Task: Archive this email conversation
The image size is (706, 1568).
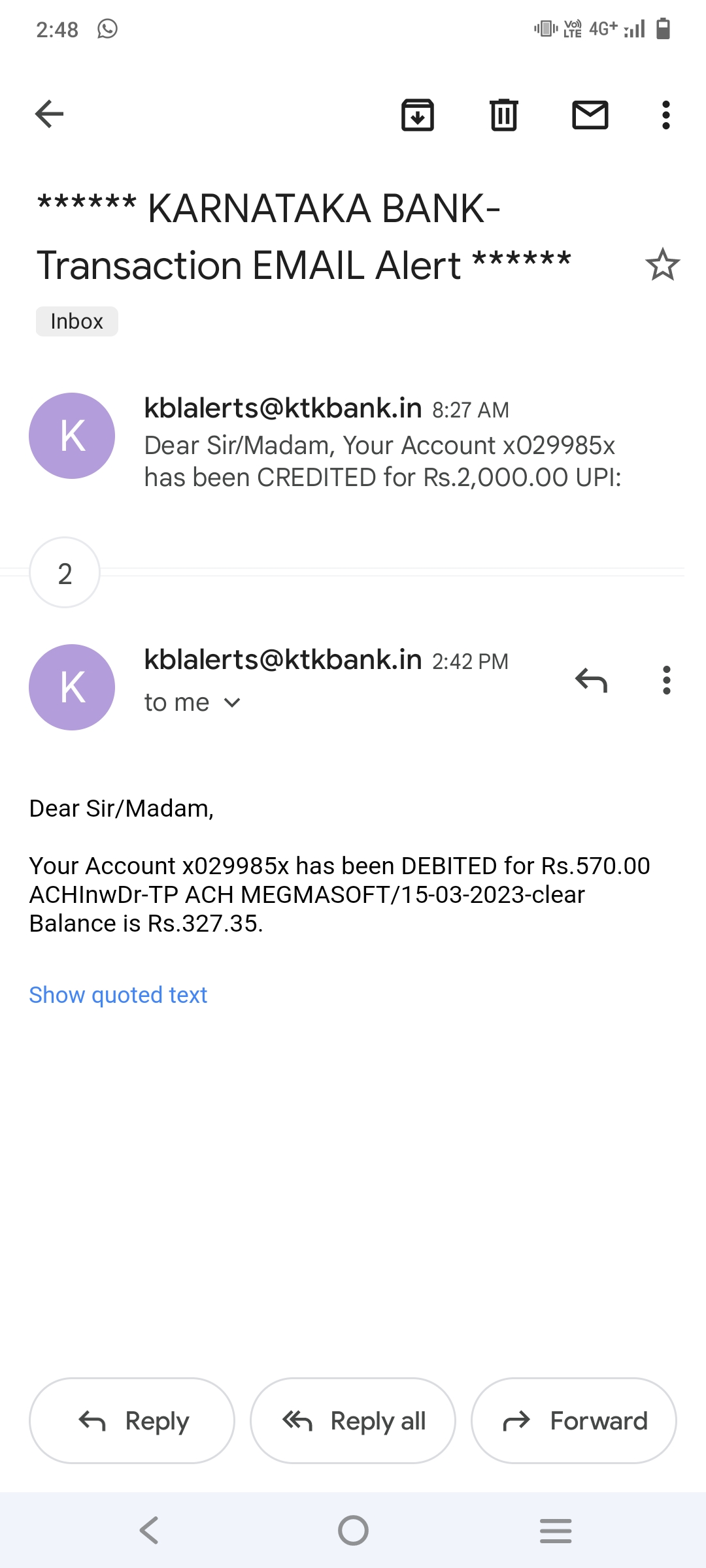Action: pos(418,115)
